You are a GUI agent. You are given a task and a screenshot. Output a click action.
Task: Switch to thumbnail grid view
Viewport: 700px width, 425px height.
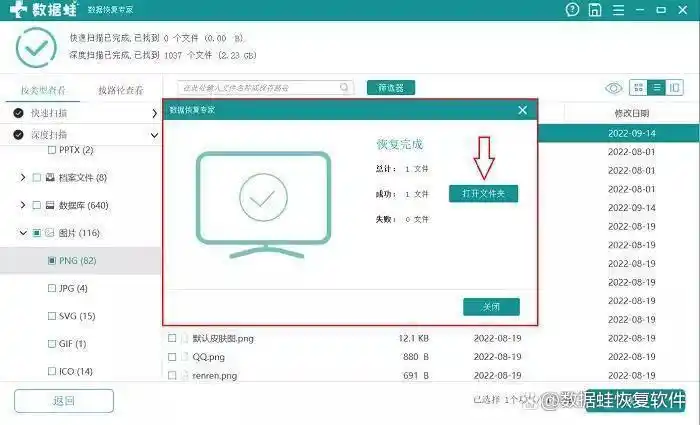coord(638,88)
